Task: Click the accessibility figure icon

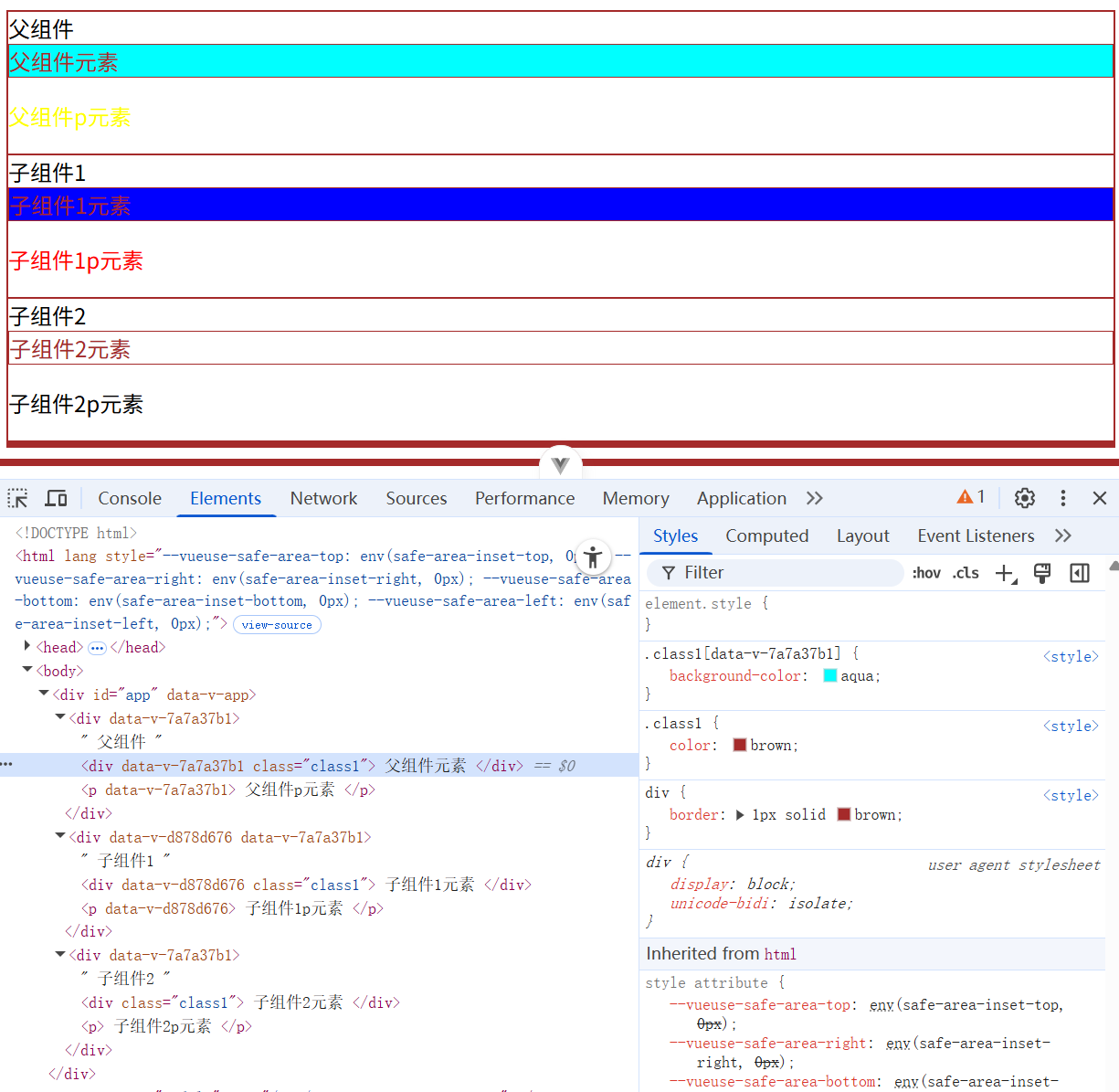Action: [593, 557]
